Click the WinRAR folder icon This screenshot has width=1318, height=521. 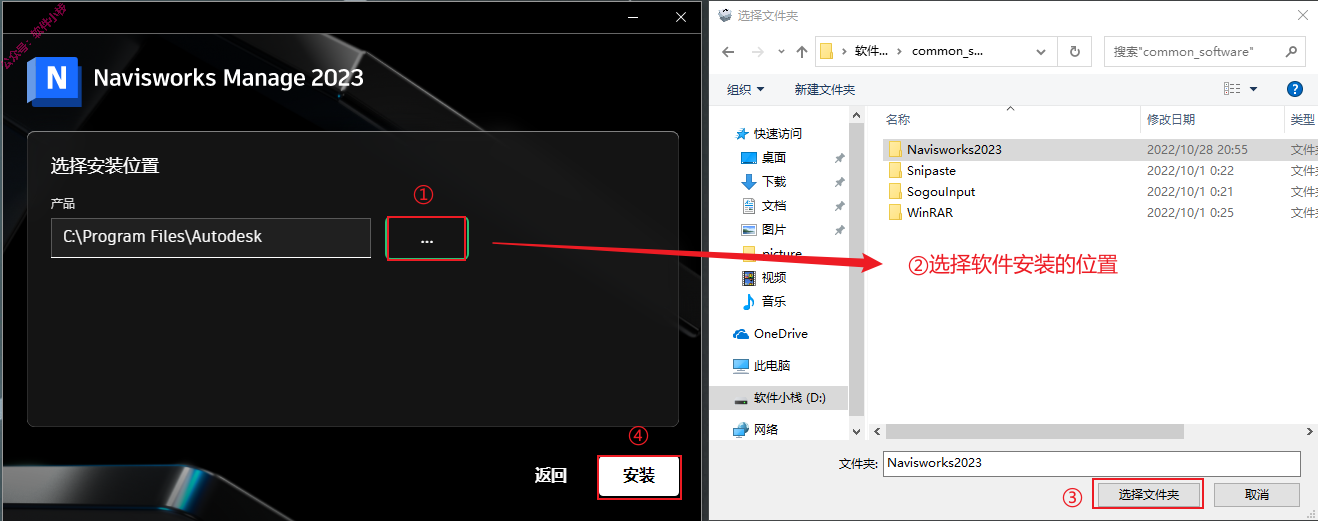[895, 212]
